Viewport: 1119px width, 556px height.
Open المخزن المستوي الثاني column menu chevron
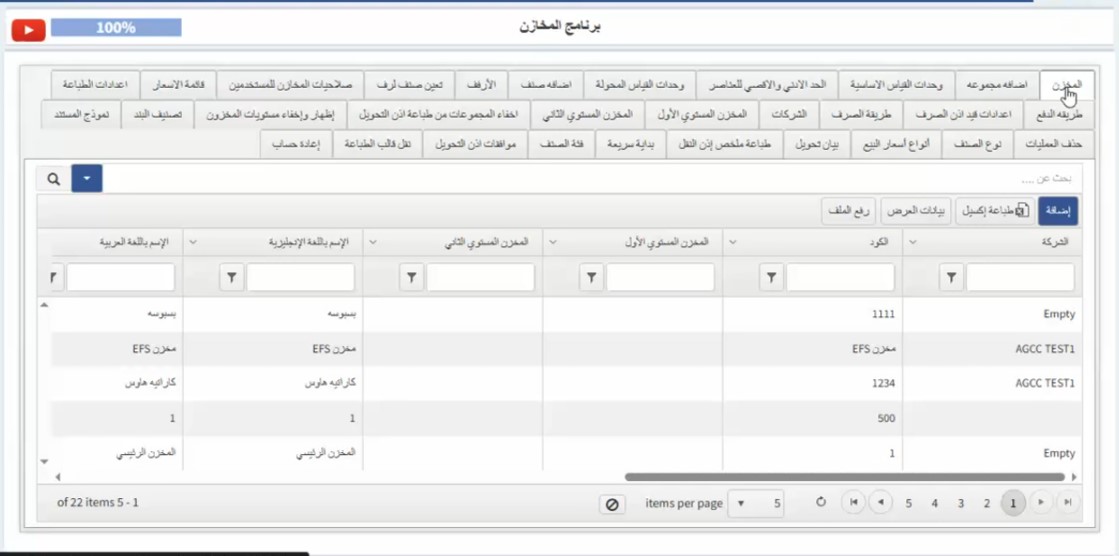point(373,243)
